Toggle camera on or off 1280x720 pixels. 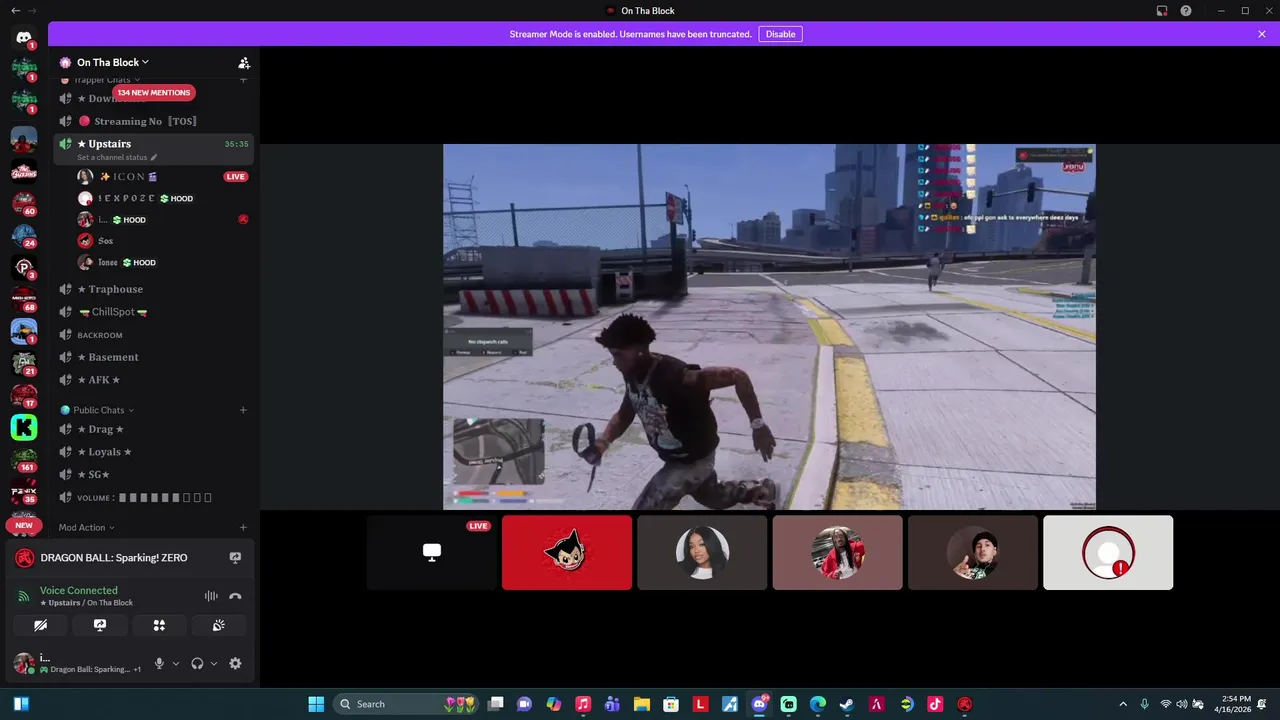(x=40, y=625)
